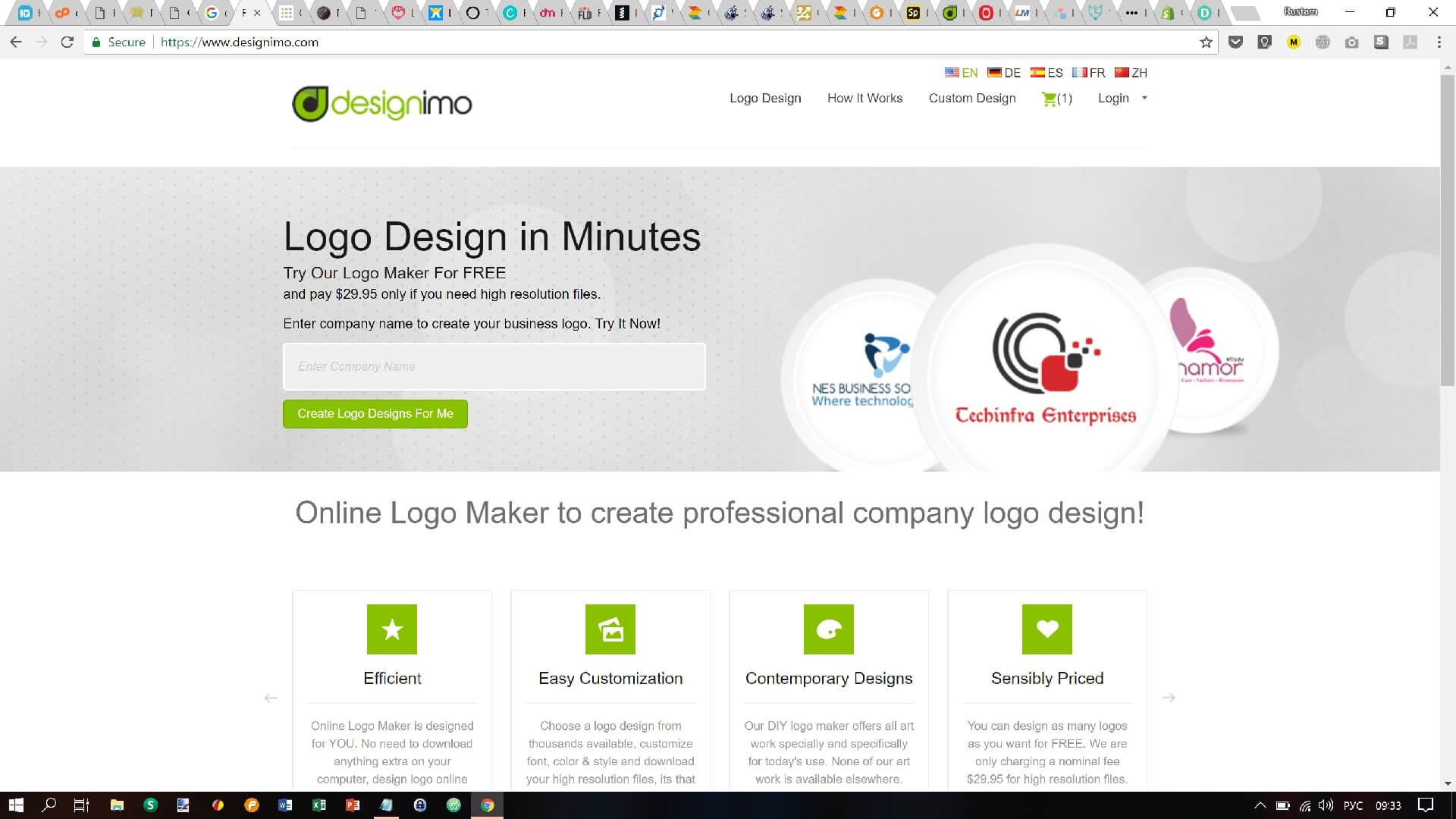1456x819 pixels.
Task: Click the Efficient card heading
Action: pos(392,679)
